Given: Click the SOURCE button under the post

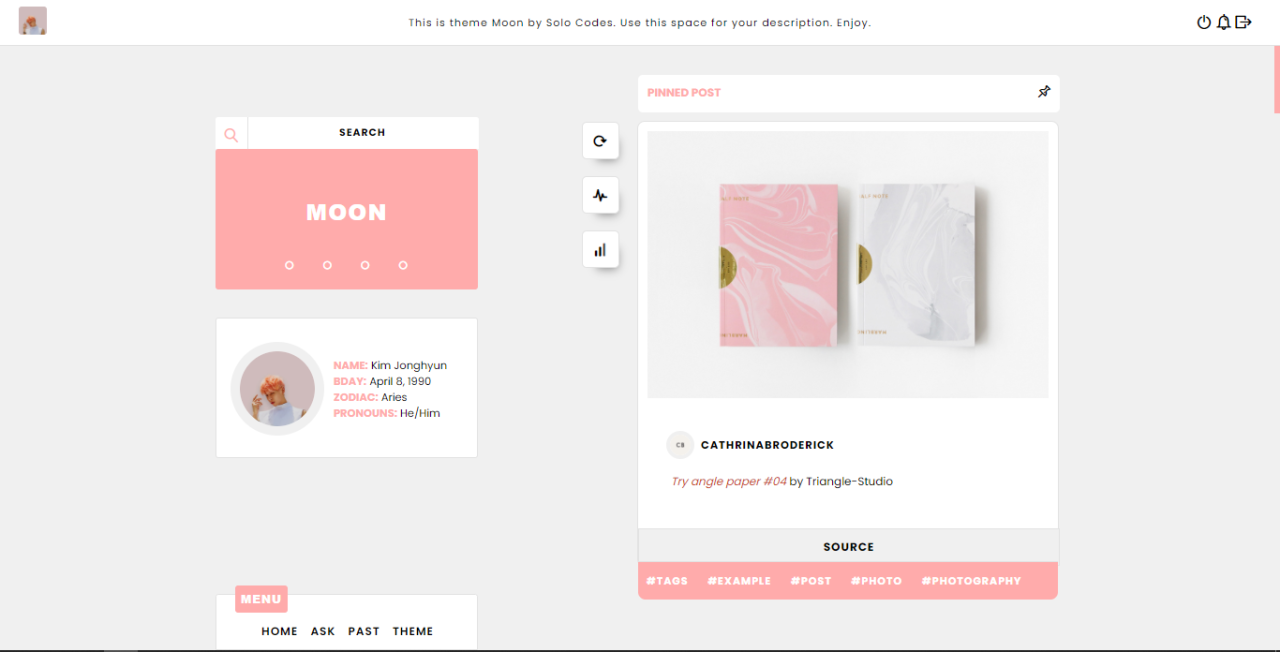Looking at the screenshot, I should click(x=848, y=546).
